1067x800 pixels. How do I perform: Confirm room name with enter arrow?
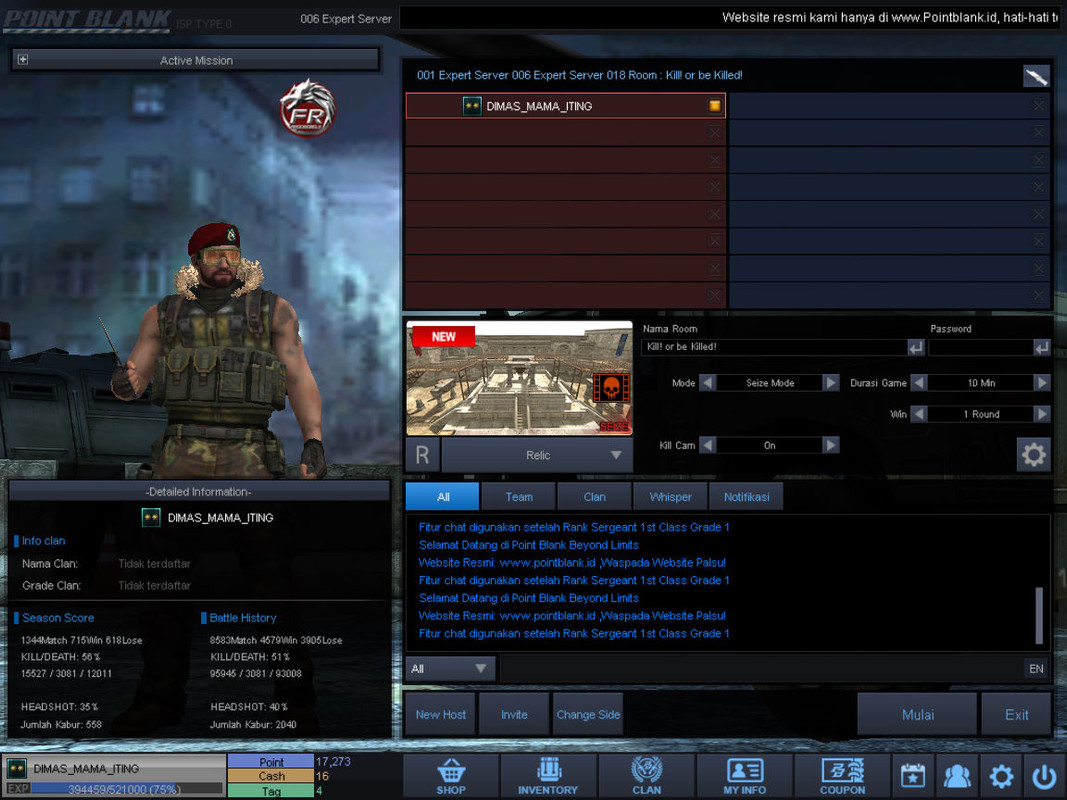(x=916, y=347)
